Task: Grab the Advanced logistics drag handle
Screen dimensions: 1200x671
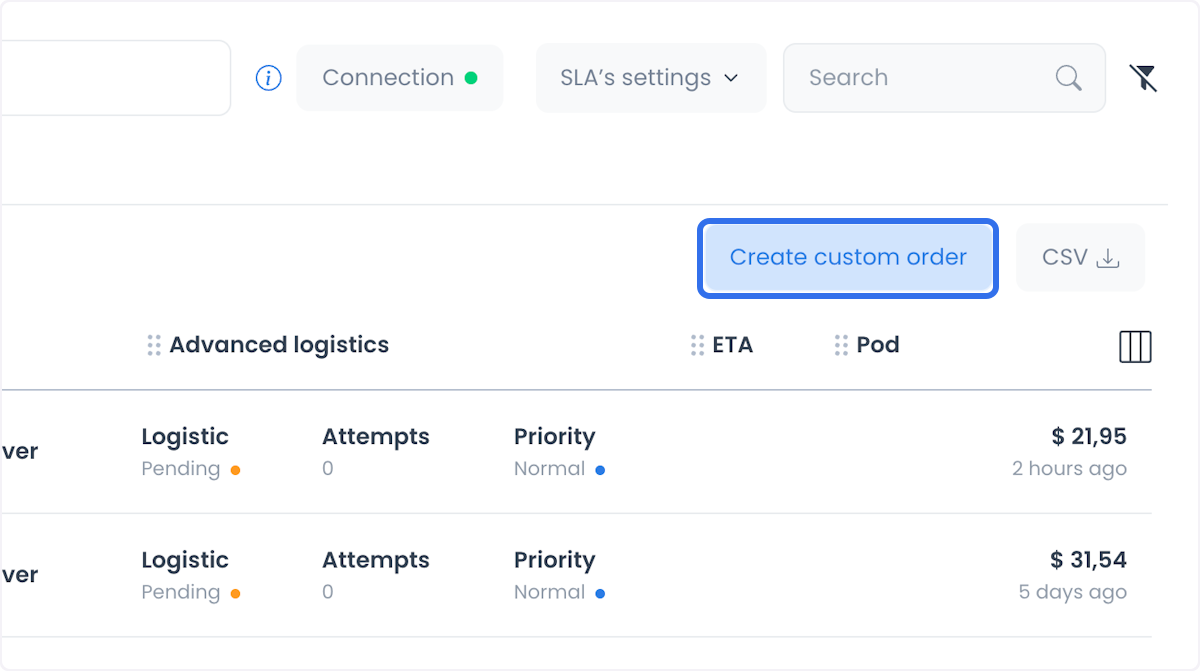Action: (x=154, y=345)
